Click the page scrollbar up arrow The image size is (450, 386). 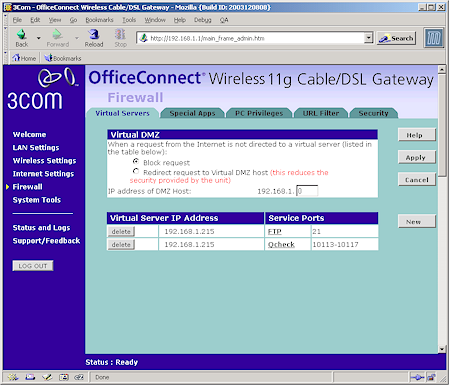[x=442, y=70]
